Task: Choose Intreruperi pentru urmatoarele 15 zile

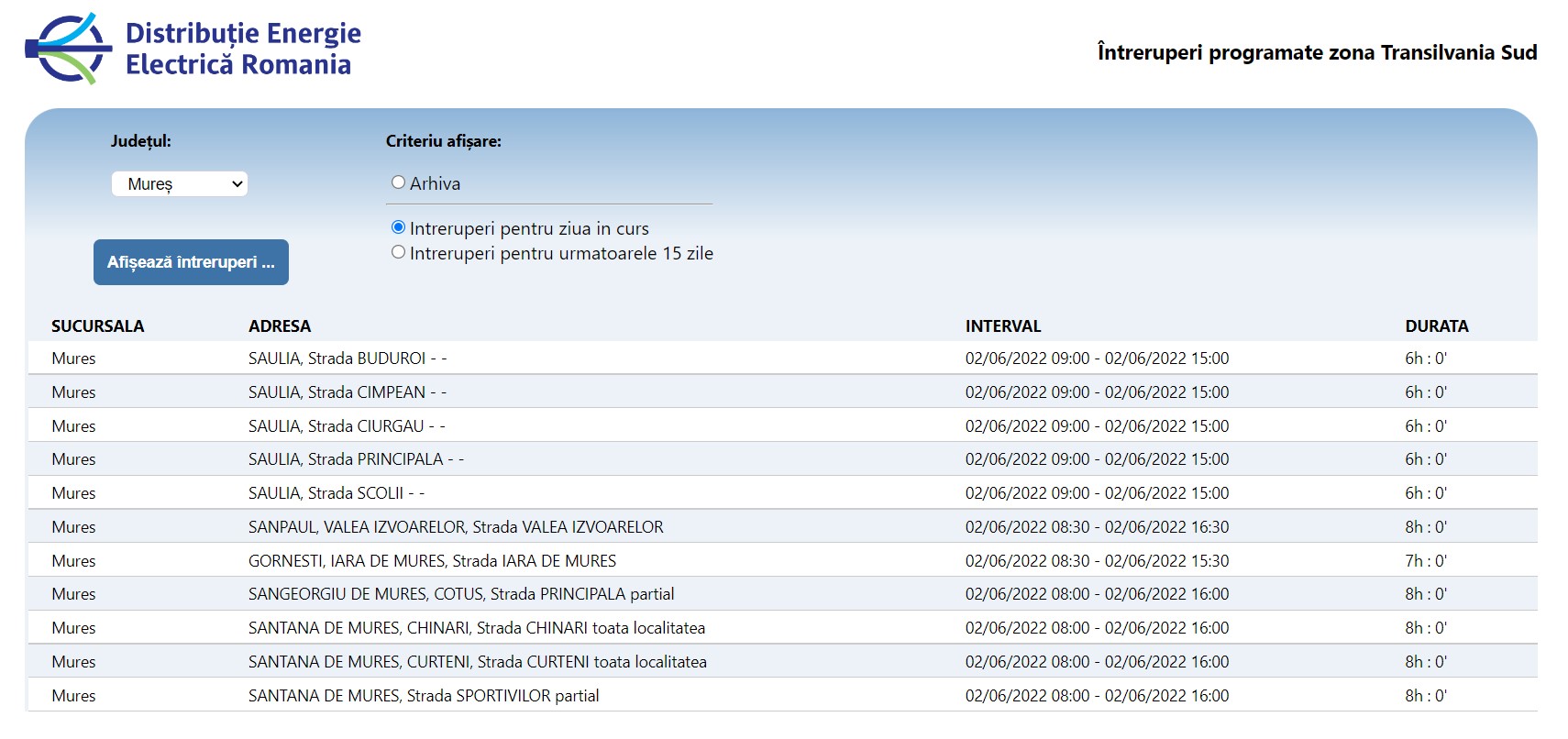Action: [398, 252]
